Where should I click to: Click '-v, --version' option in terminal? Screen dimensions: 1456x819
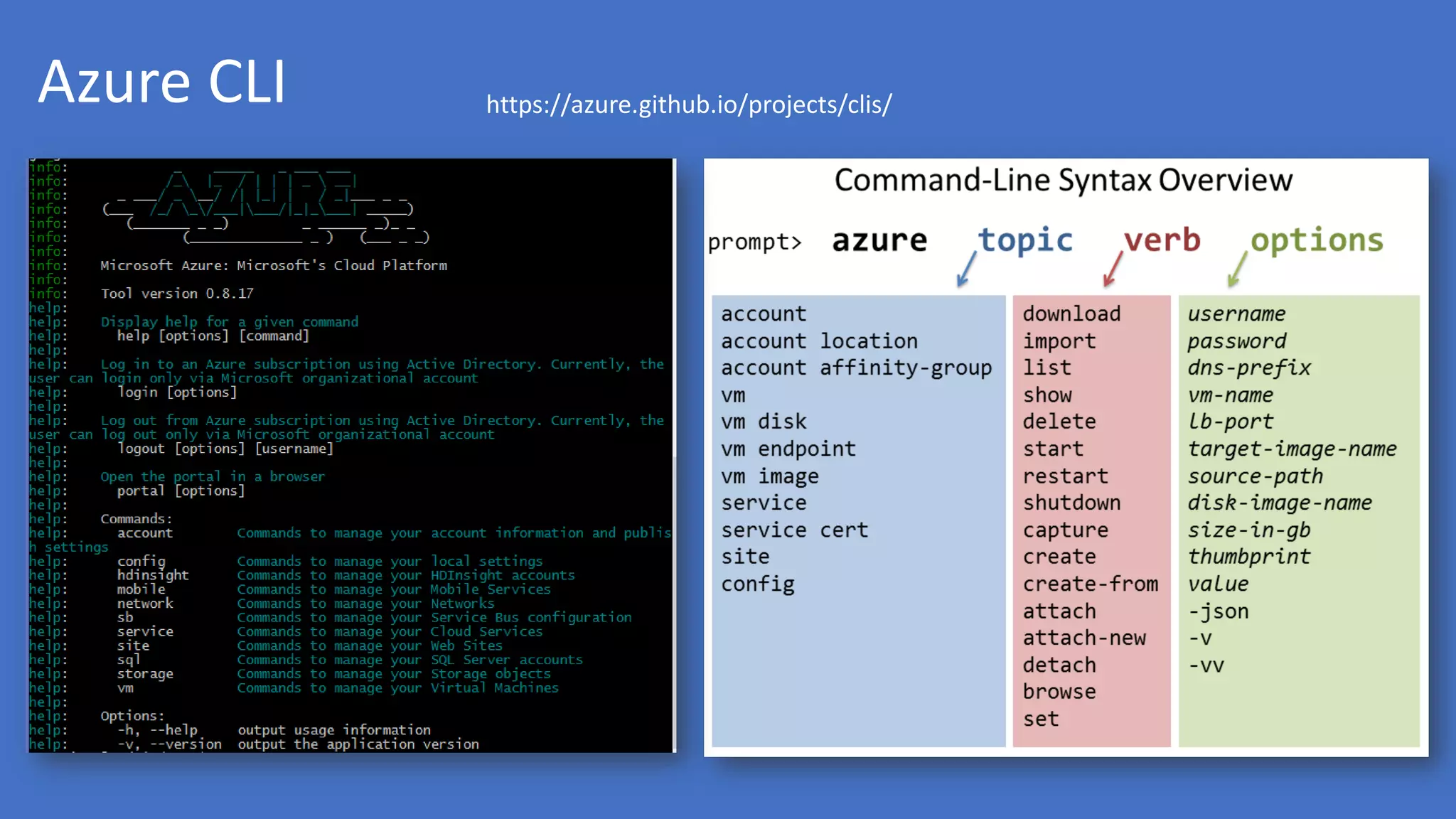pyautogui.click(x=169, y=744)
